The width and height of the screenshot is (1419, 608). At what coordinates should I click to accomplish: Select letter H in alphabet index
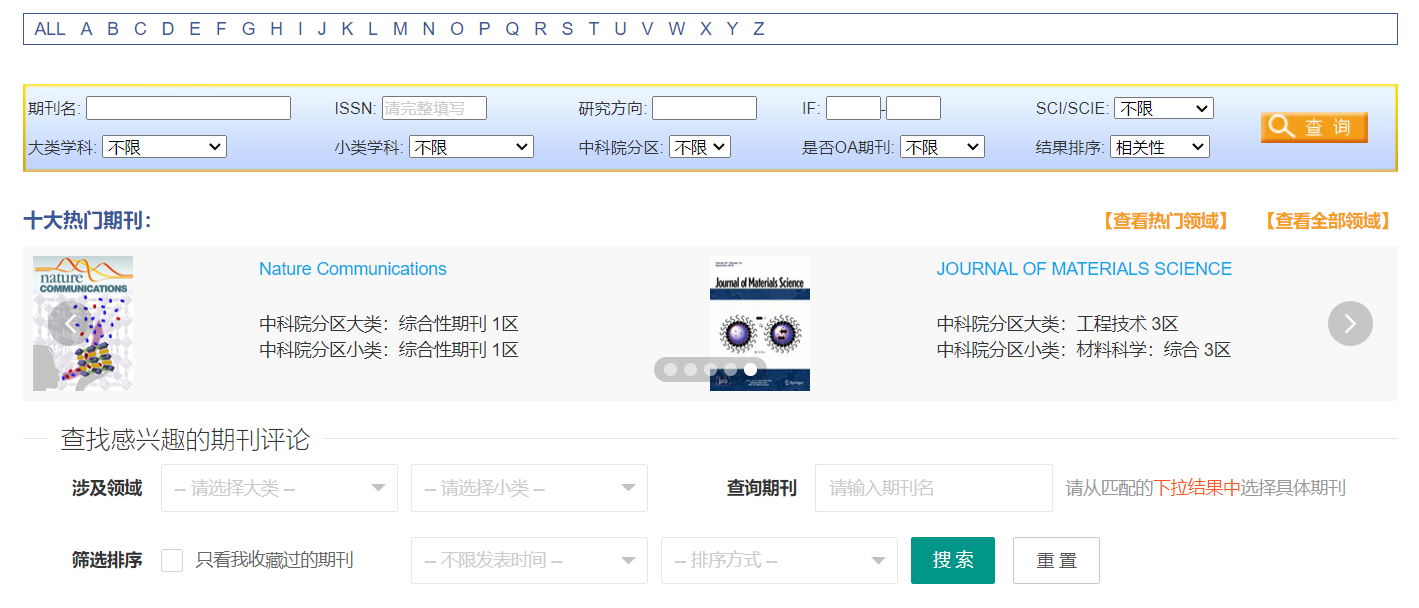pyautogui.click(x=276, y=29)
